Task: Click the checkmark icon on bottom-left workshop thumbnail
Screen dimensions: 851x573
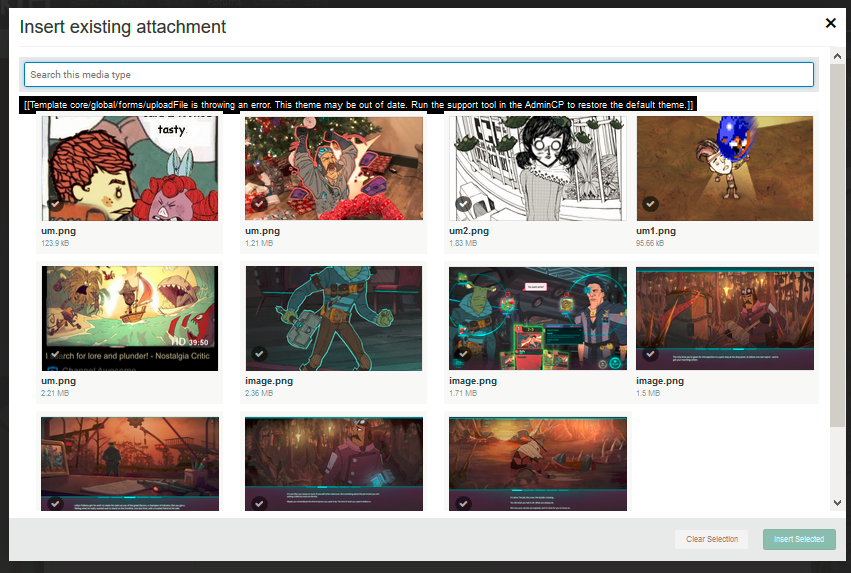Action: pos(55,503)
